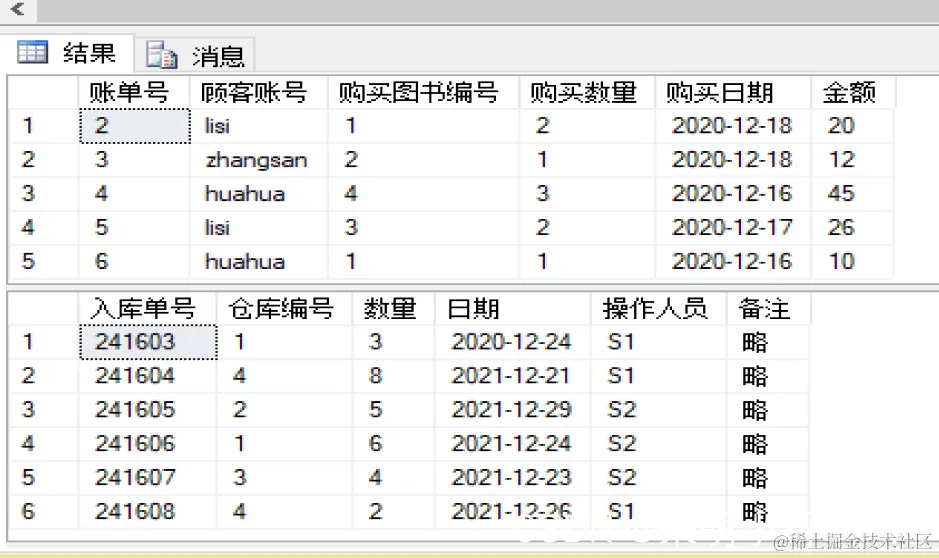Open the 消息 tab
Viewport: 939px width, 558px height.
(x=196, y=55)
